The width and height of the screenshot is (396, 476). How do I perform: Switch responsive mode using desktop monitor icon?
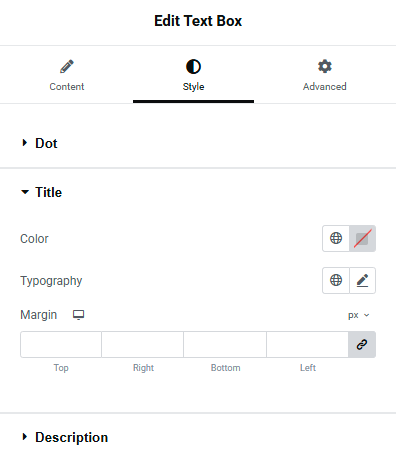[x=79, y=315]
